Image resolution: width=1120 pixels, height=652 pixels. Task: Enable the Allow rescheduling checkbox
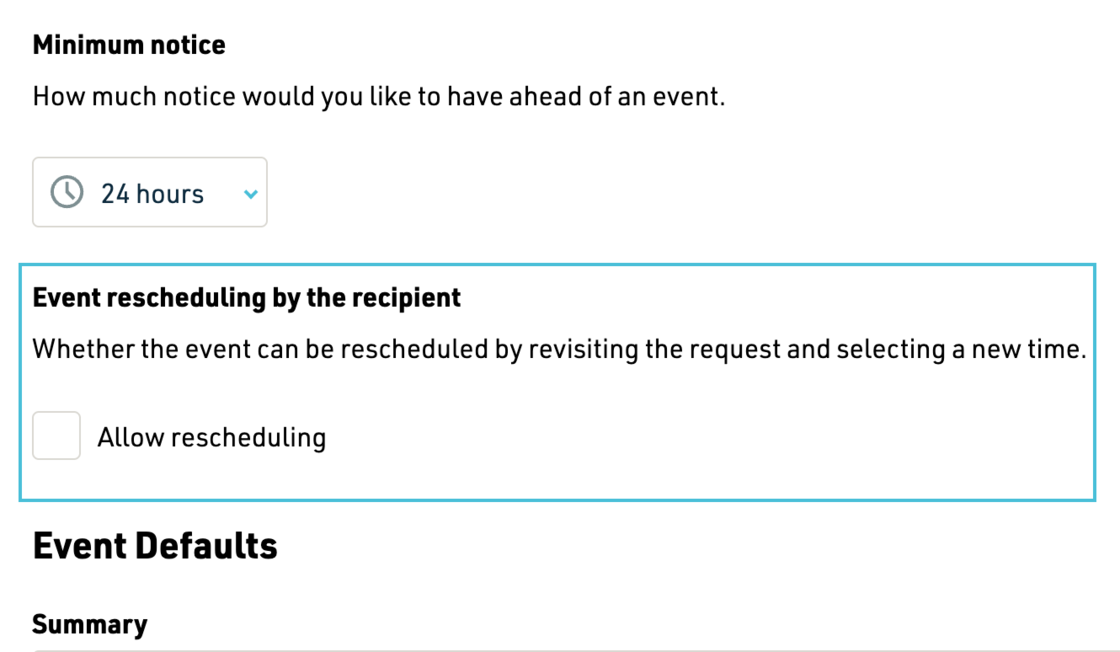(56, 436)
